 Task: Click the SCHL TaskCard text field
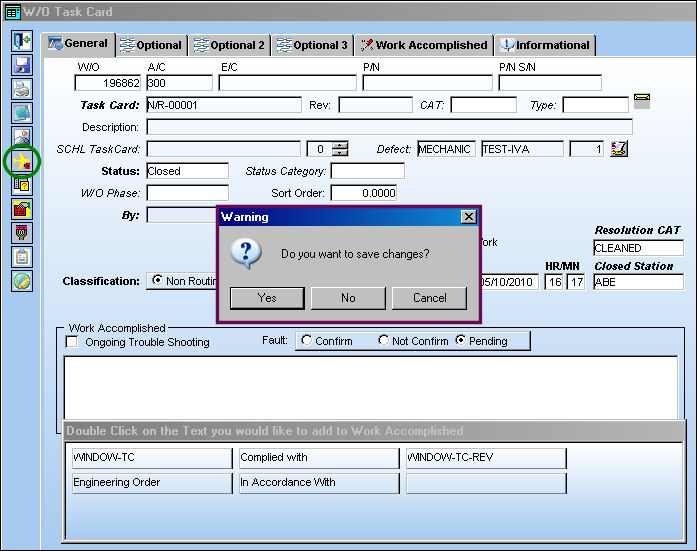[x=224, y=149]
